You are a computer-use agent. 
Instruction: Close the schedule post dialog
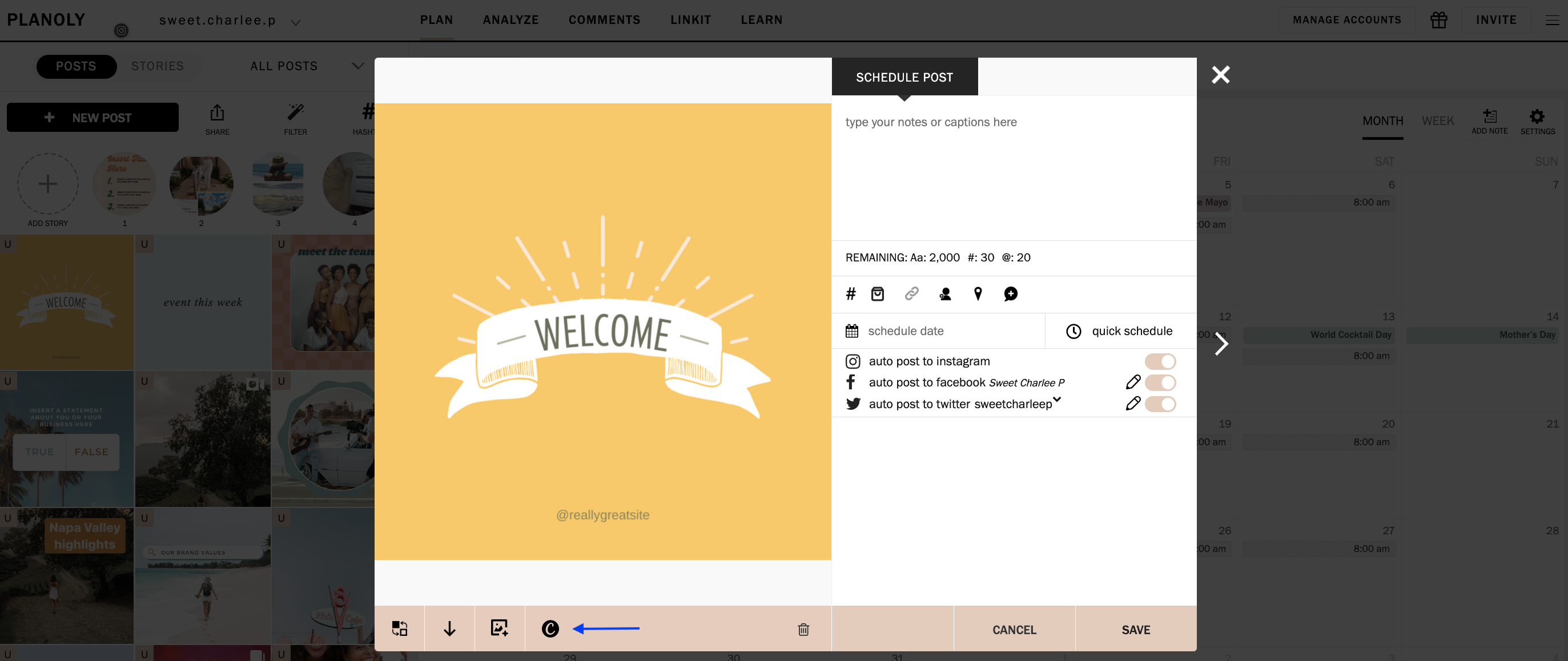[1220, 75]
